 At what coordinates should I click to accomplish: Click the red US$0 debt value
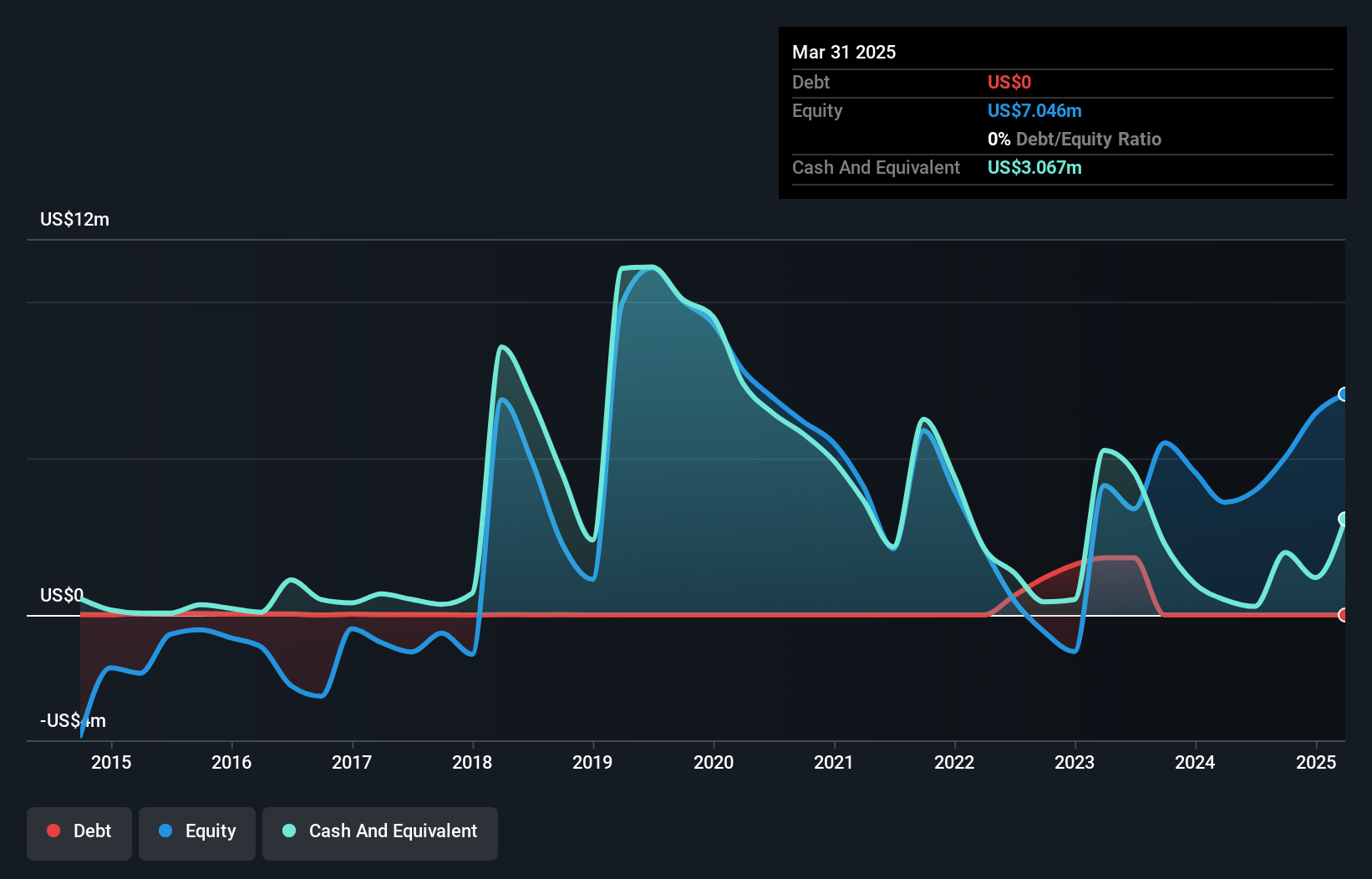pyautogui.click(x=1009, y=82)
